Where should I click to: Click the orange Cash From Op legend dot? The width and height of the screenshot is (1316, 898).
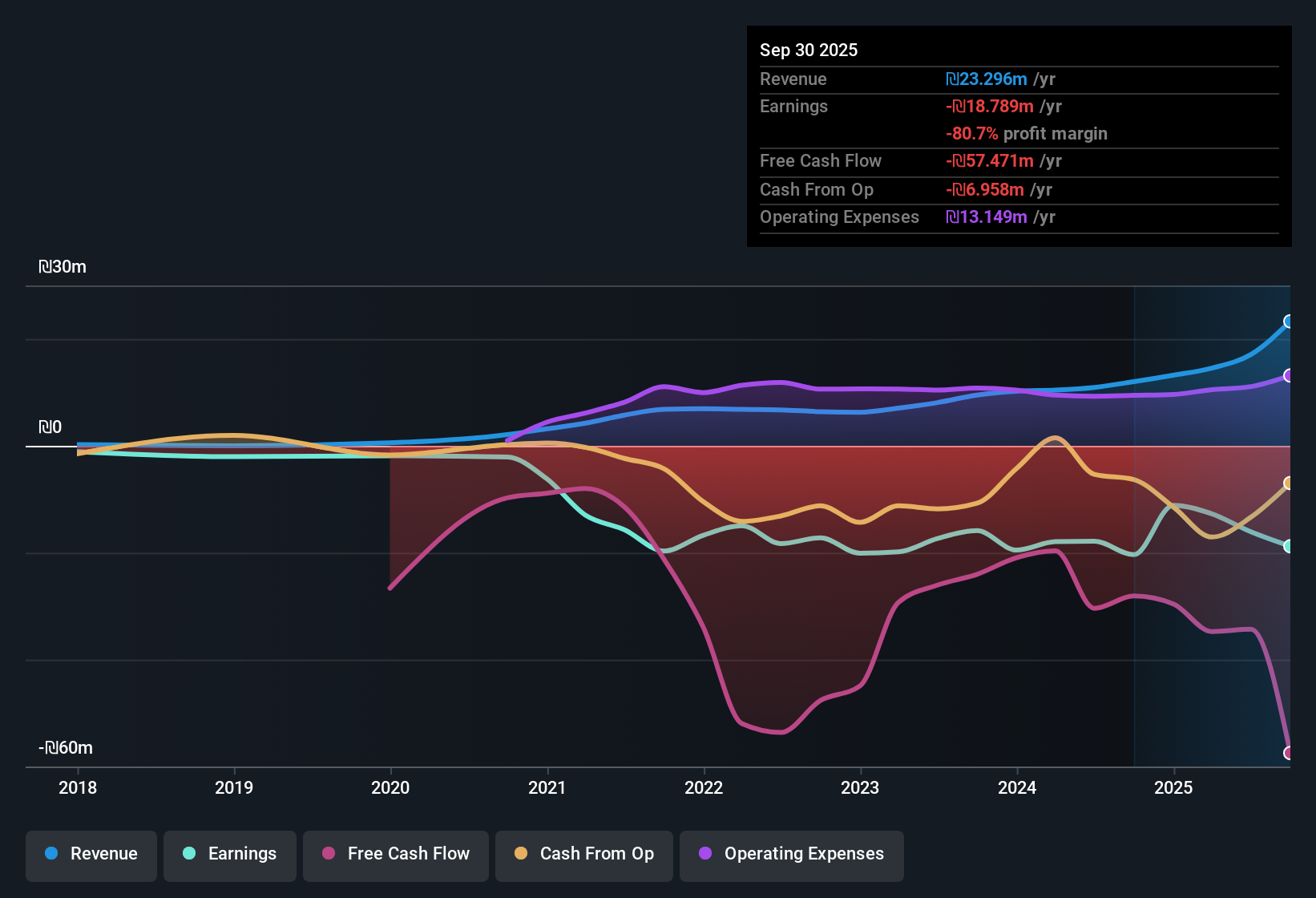(x=520, y=854)
